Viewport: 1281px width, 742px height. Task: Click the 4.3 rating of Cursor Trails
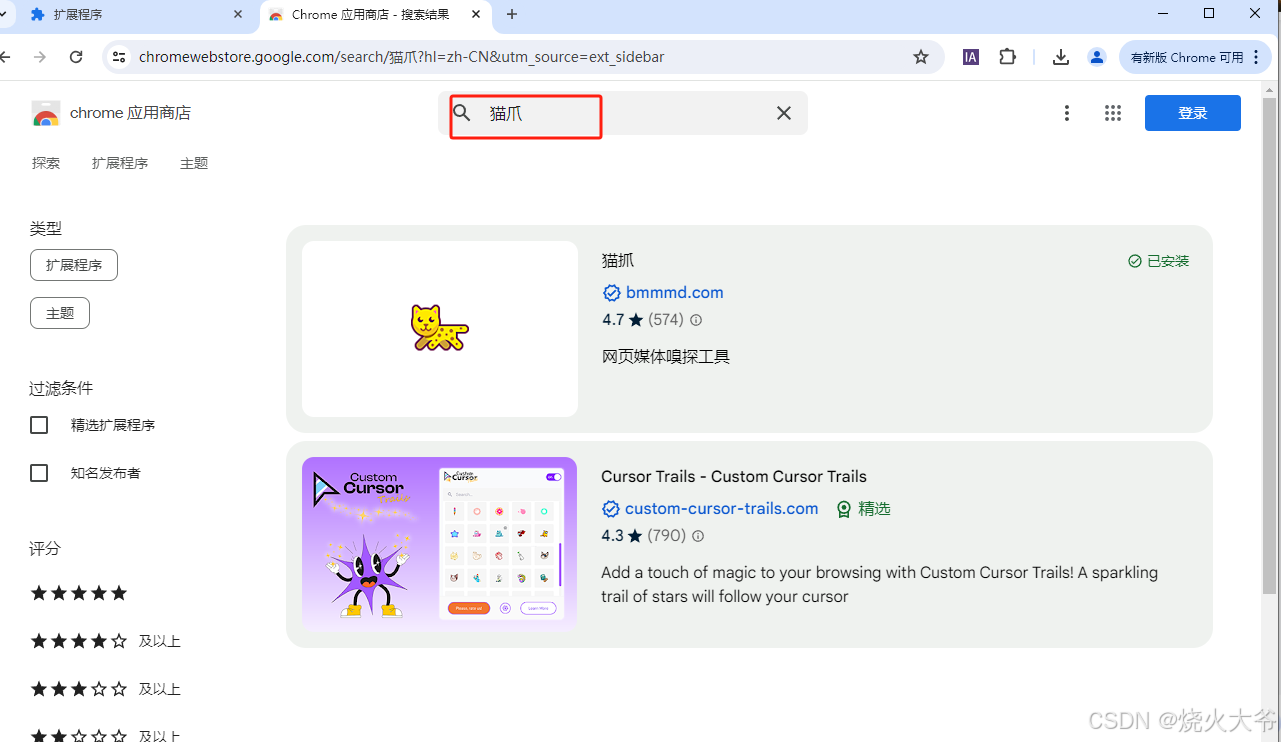tap(612, 536)
